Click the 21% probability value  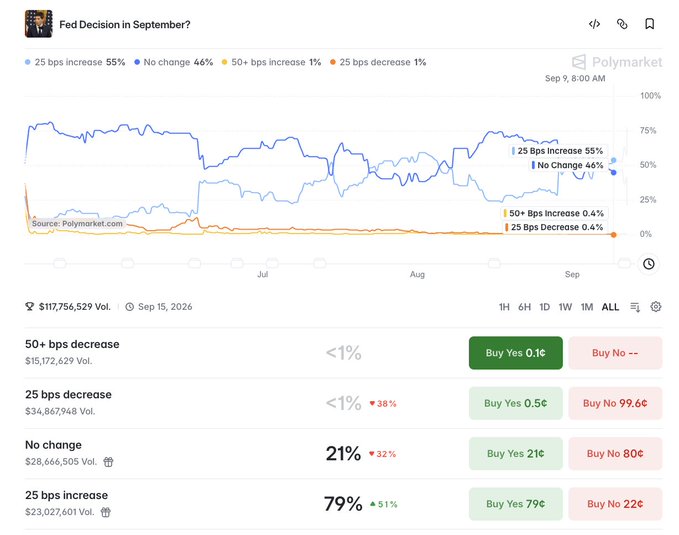click(x=343, y=454)
